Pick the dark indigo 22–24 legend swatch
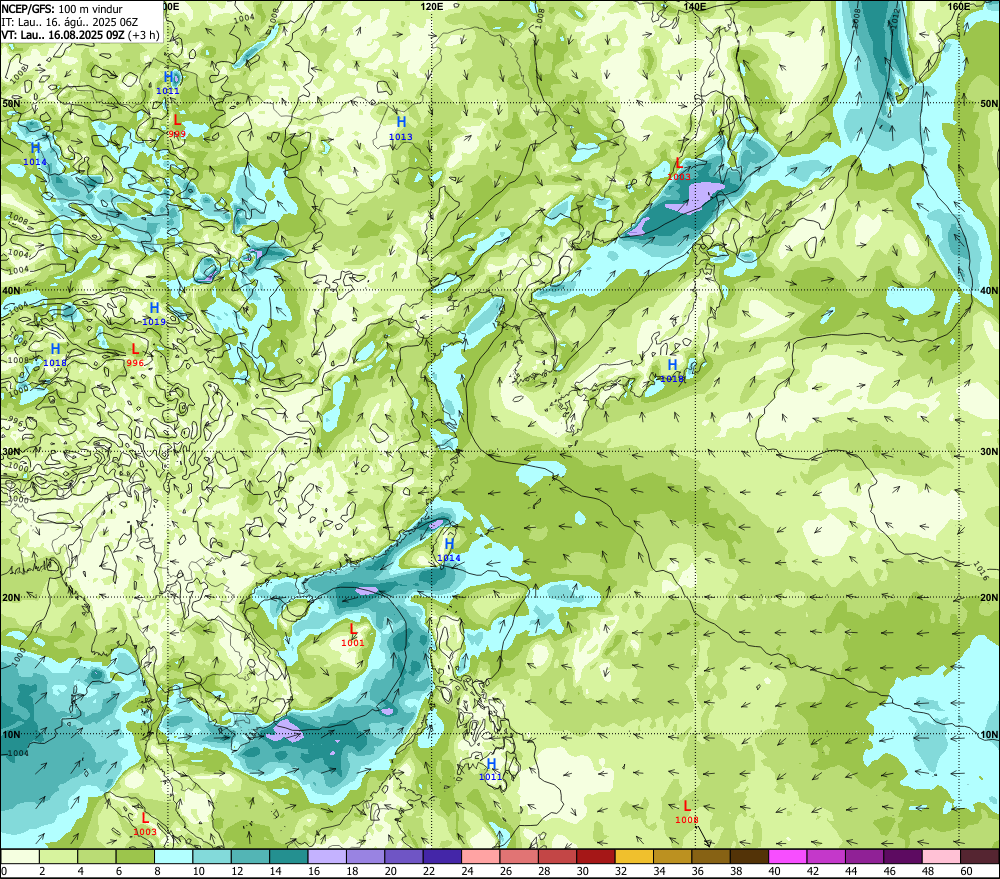Screen dimensions: 1000x879 [x=443, y=856]
